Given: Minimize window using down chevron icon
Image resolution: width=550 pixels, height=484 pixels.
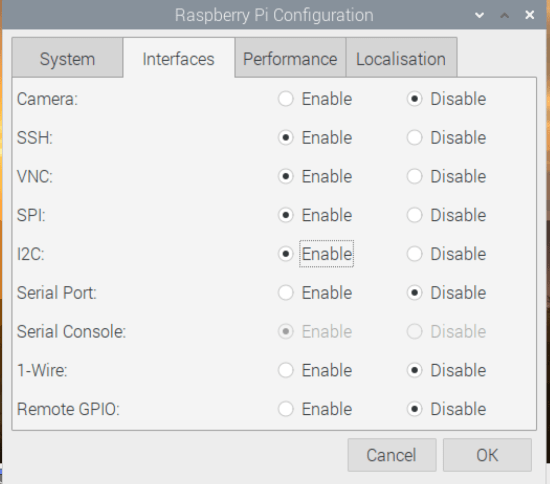Looking at the screenshot, I should tap(479, 15).
